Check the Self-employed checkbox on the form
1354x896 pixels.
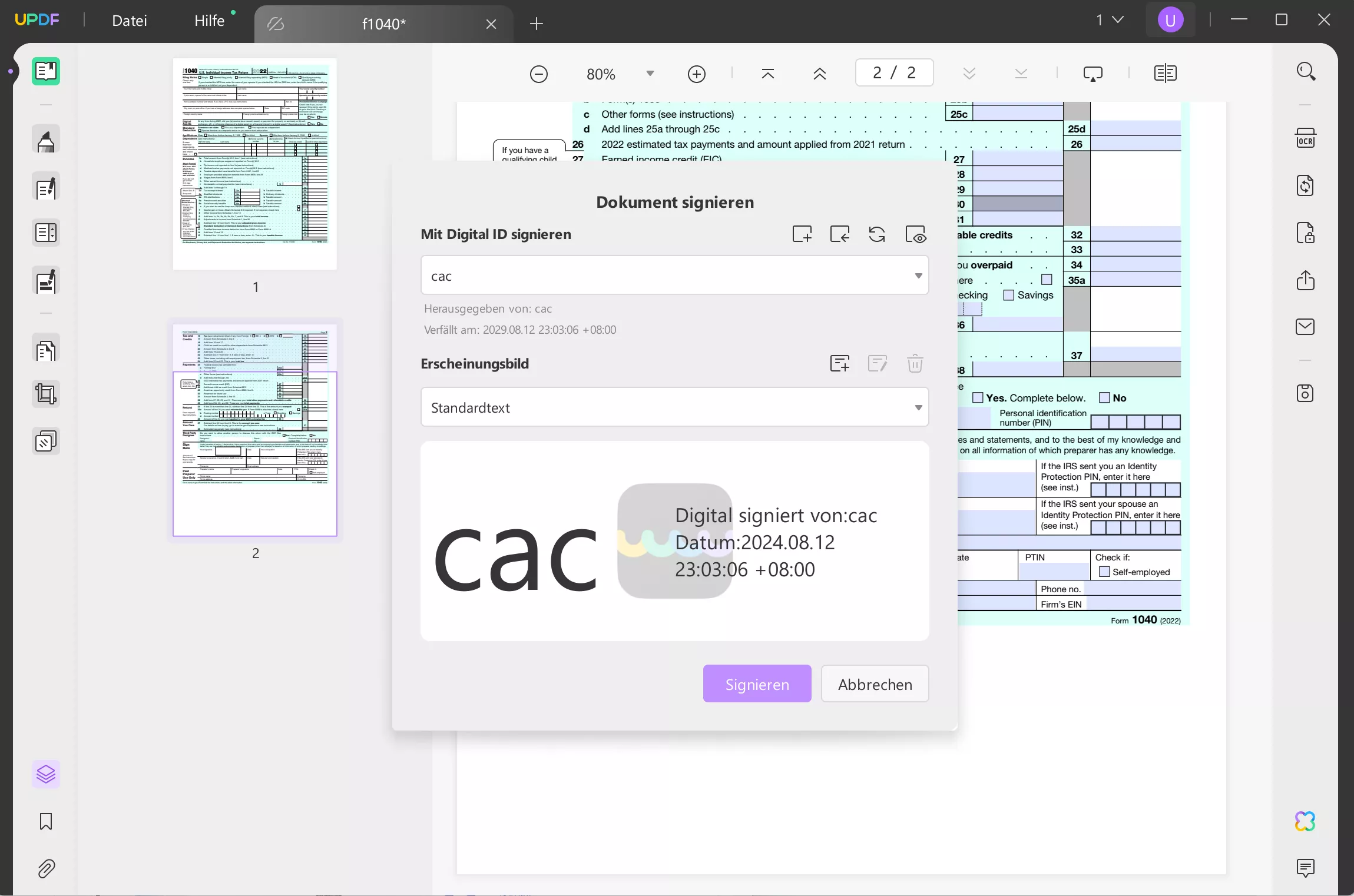tap(1104, 572)
